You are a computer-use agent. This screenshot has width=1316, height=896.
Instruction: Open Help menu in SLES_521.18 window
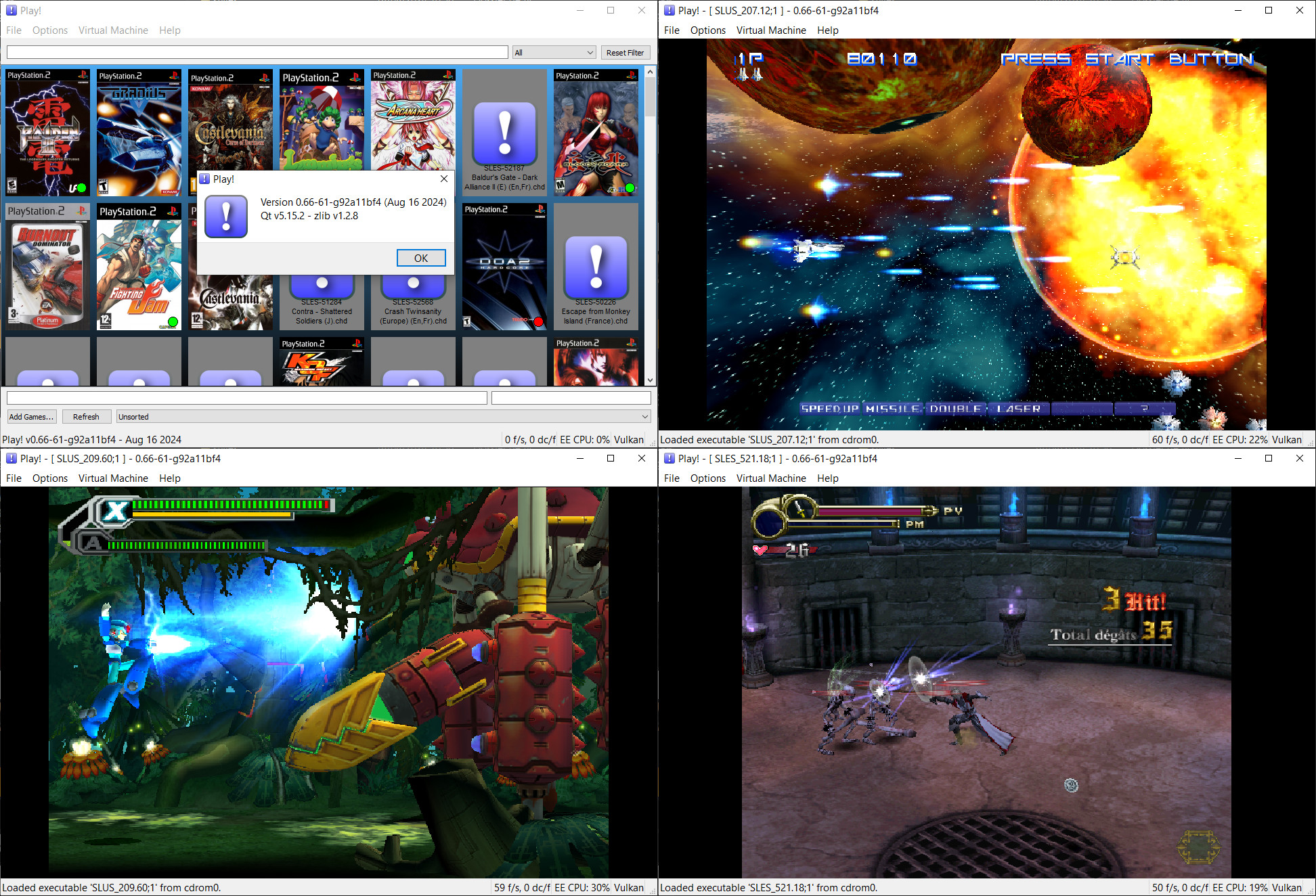pos(828,478)
